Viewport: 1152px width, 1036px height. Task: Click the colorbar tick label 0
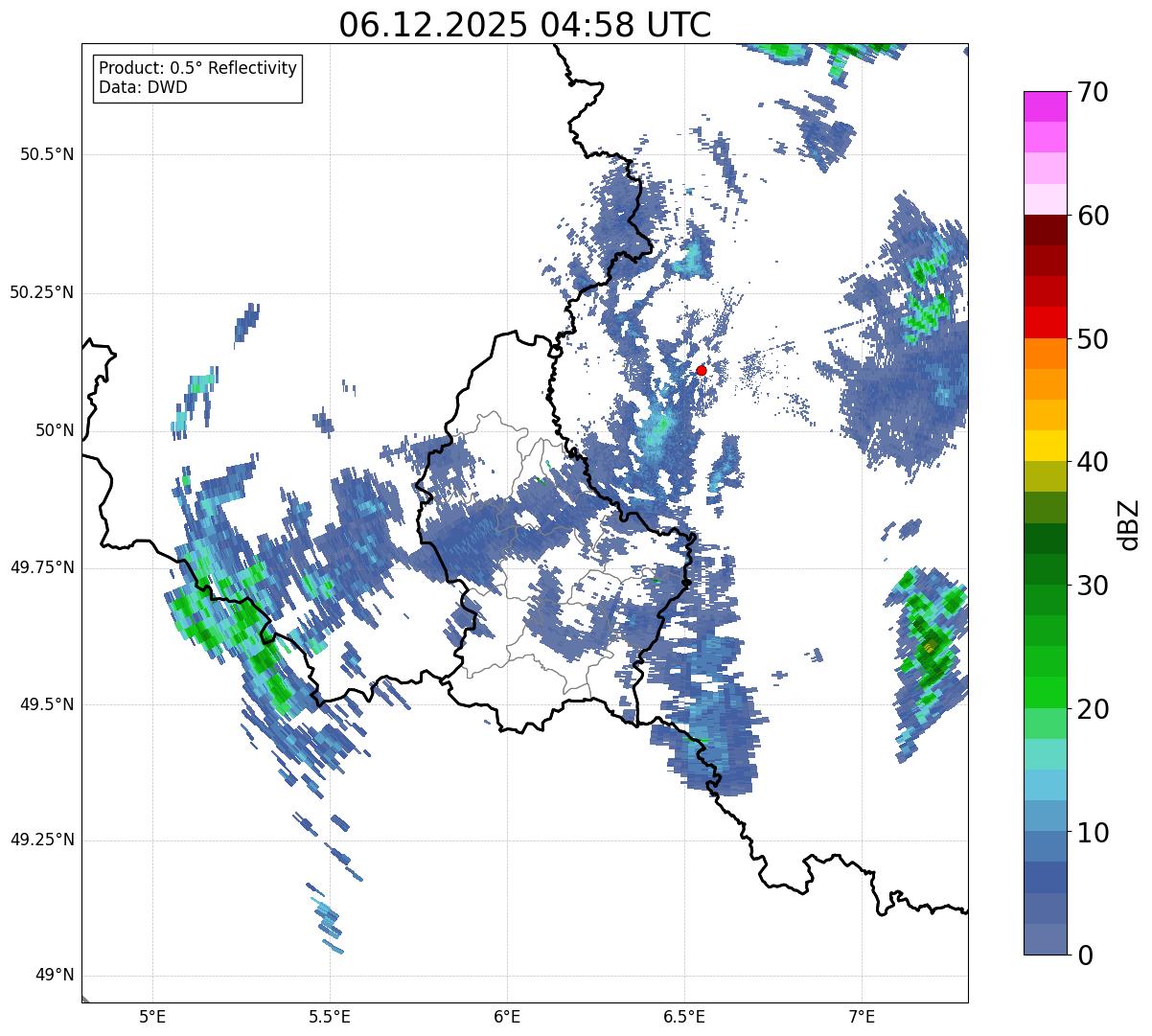[1084, 955]
